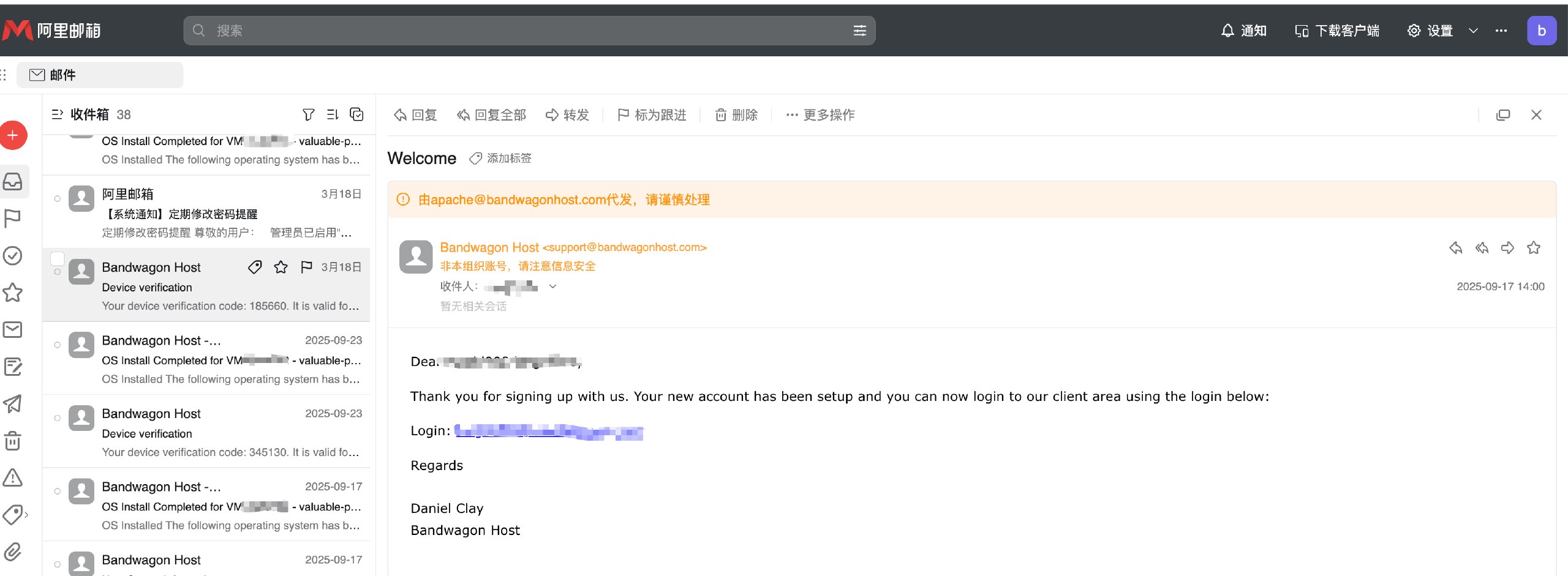The image size is (1568, 576).
Task: Switch to the 邮件 tab
Action: coord(100,75)
